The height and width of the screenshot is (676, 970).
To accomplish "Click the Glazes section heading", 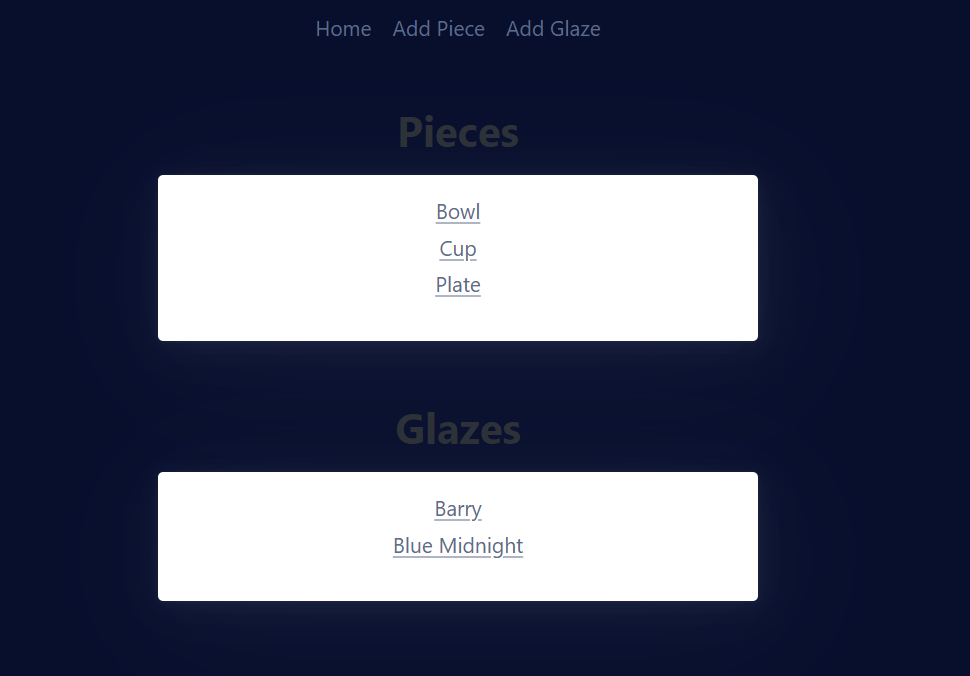I will coord(458,428).
